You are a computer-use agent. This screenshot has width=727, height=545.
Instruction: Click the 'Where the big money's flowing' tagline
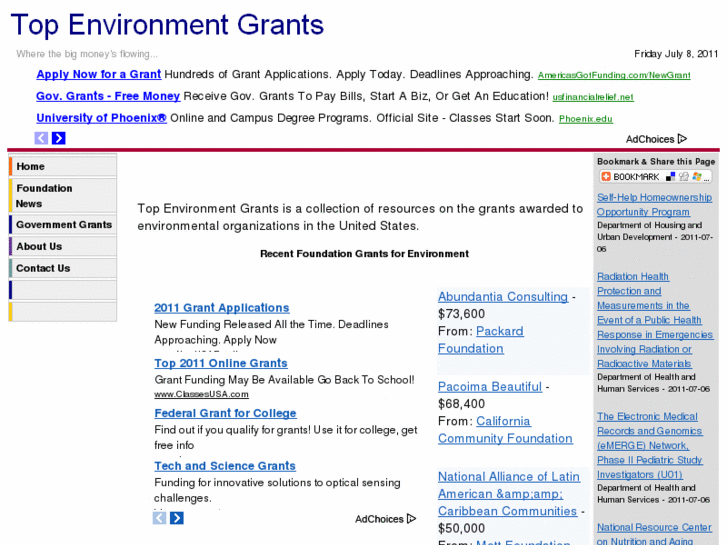tap(87, 54)
